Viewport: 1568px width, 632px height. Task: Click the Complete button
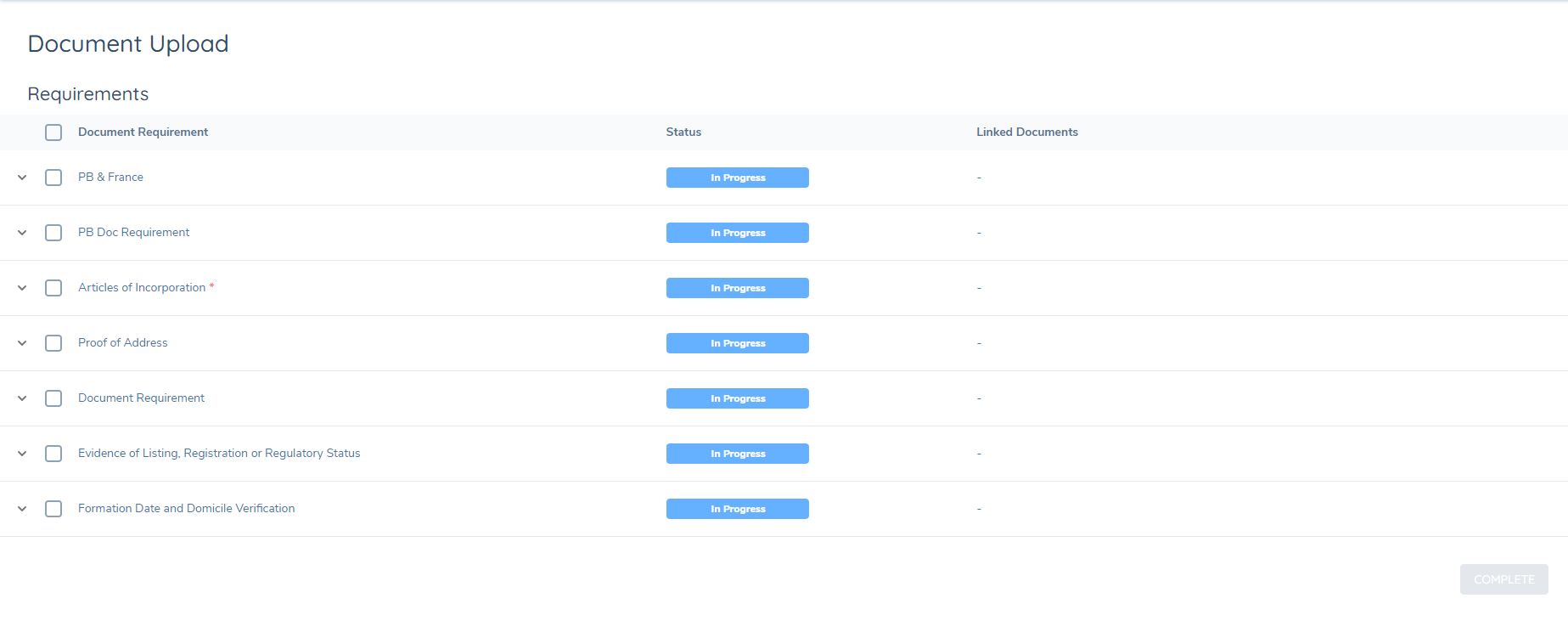tap(1503, 579)
